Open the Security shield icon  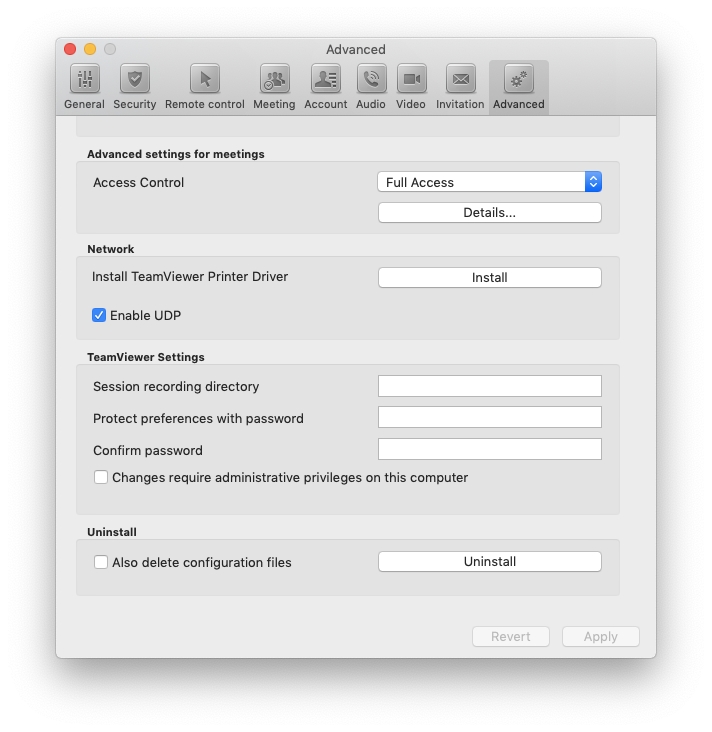134,80
